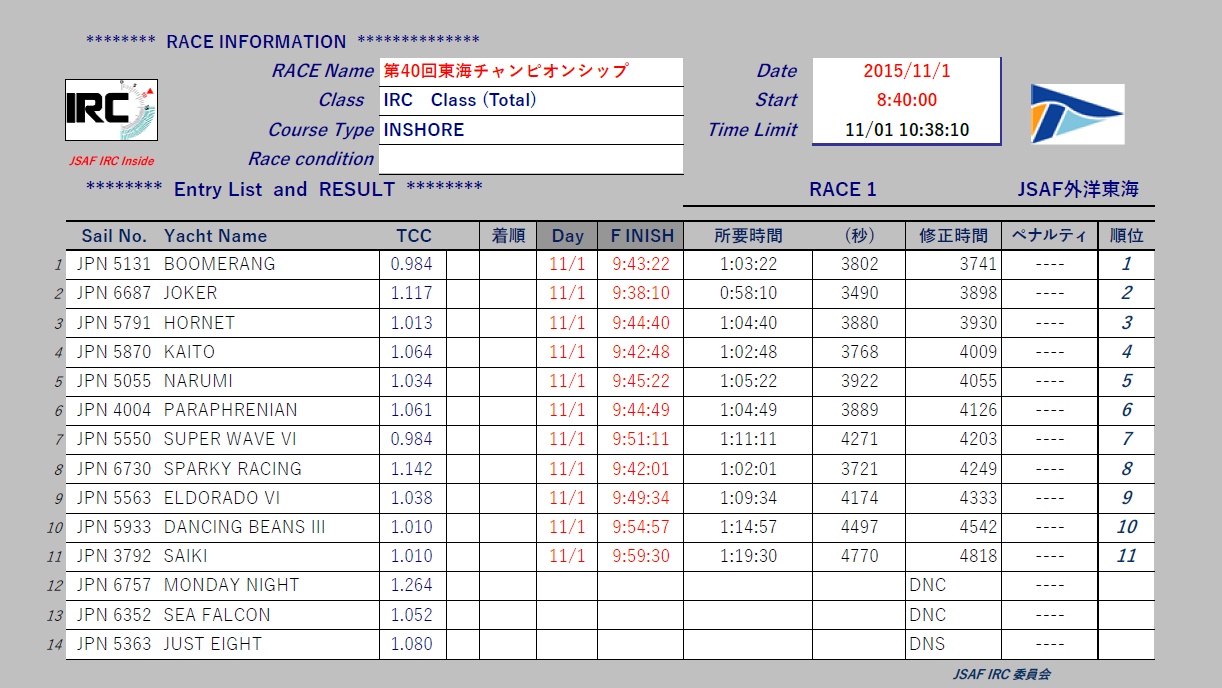Screen dimensions: 1222x688
Task: Select DANCING BEANS III seconds '4497'
Action: (x=859, y=527)
